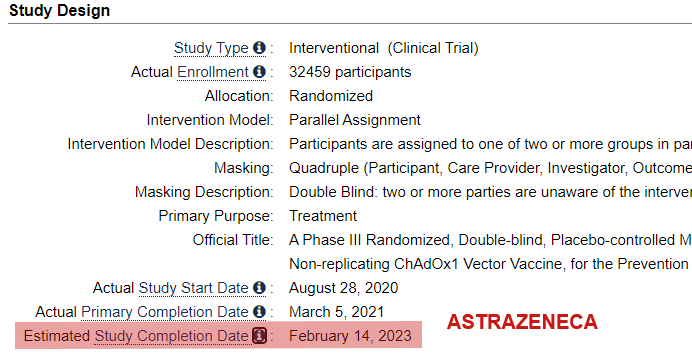Click the February 14, 2023 date
Screen dimensions: 692x361
click(x=350, y=336)
